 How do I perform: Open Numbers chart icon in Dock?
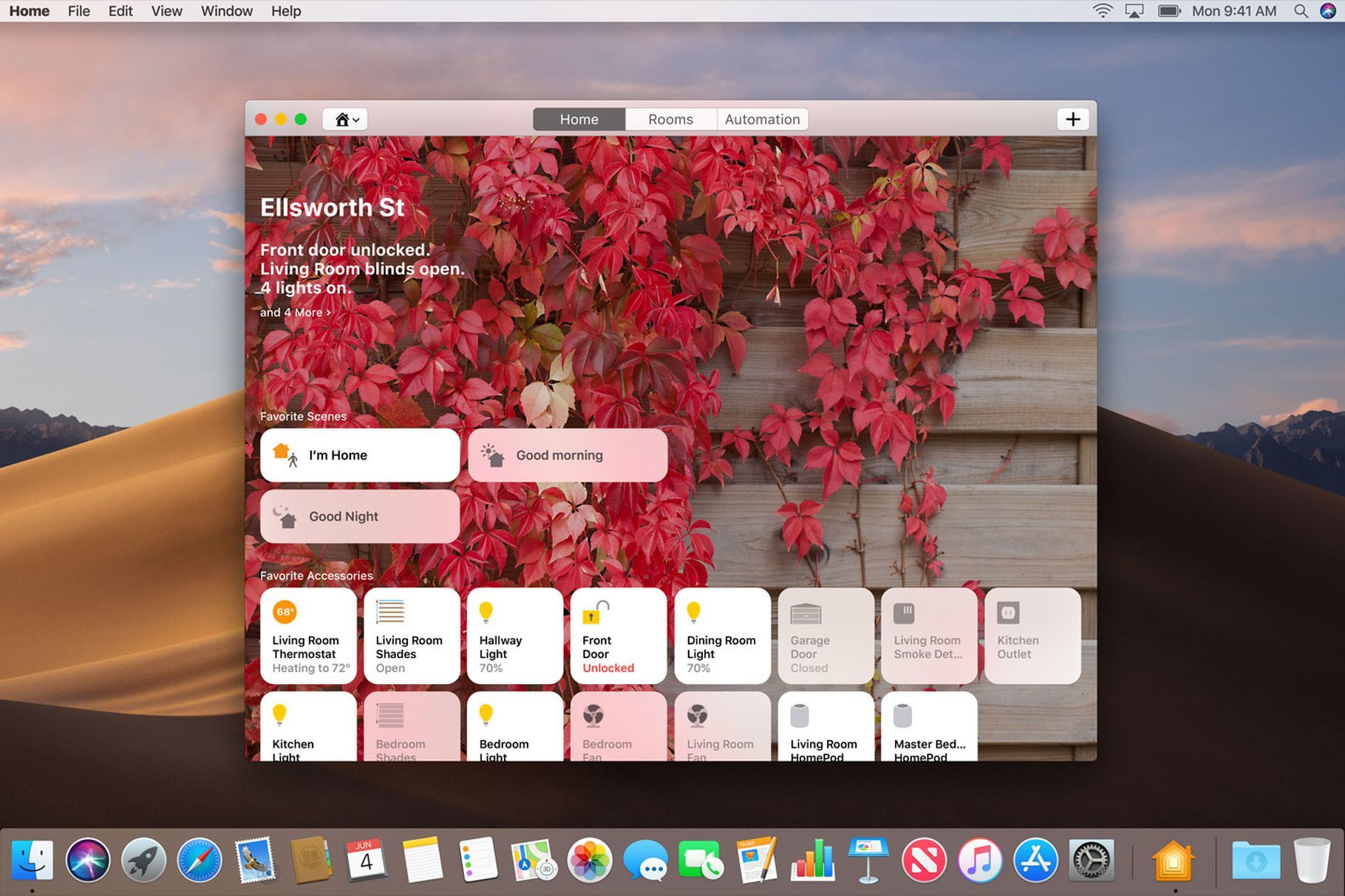(x=812, y=860)
